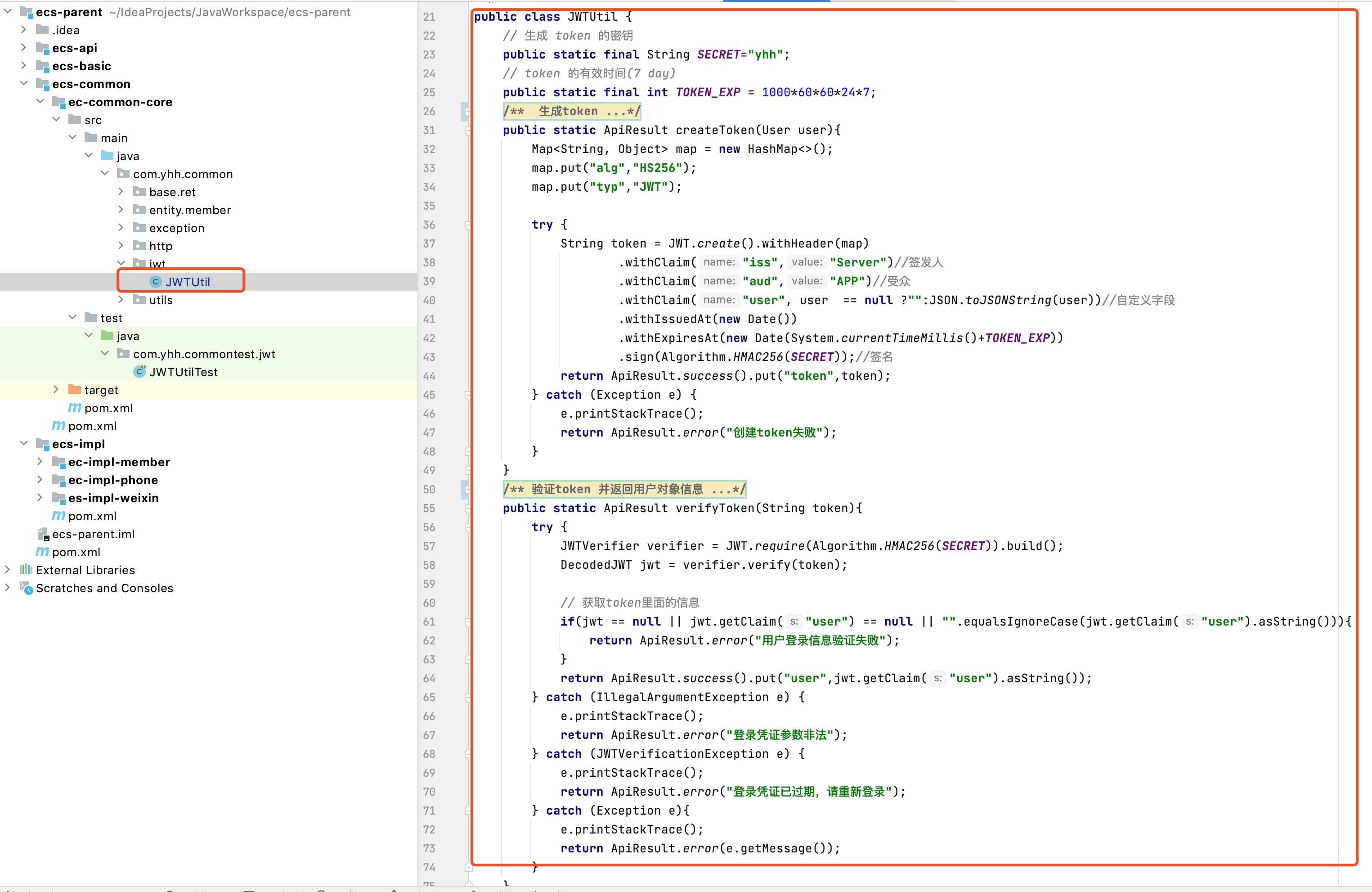Click line number 44 in gutter
The width and height of the screenshot is (1372, 892).
pos(429,376)
